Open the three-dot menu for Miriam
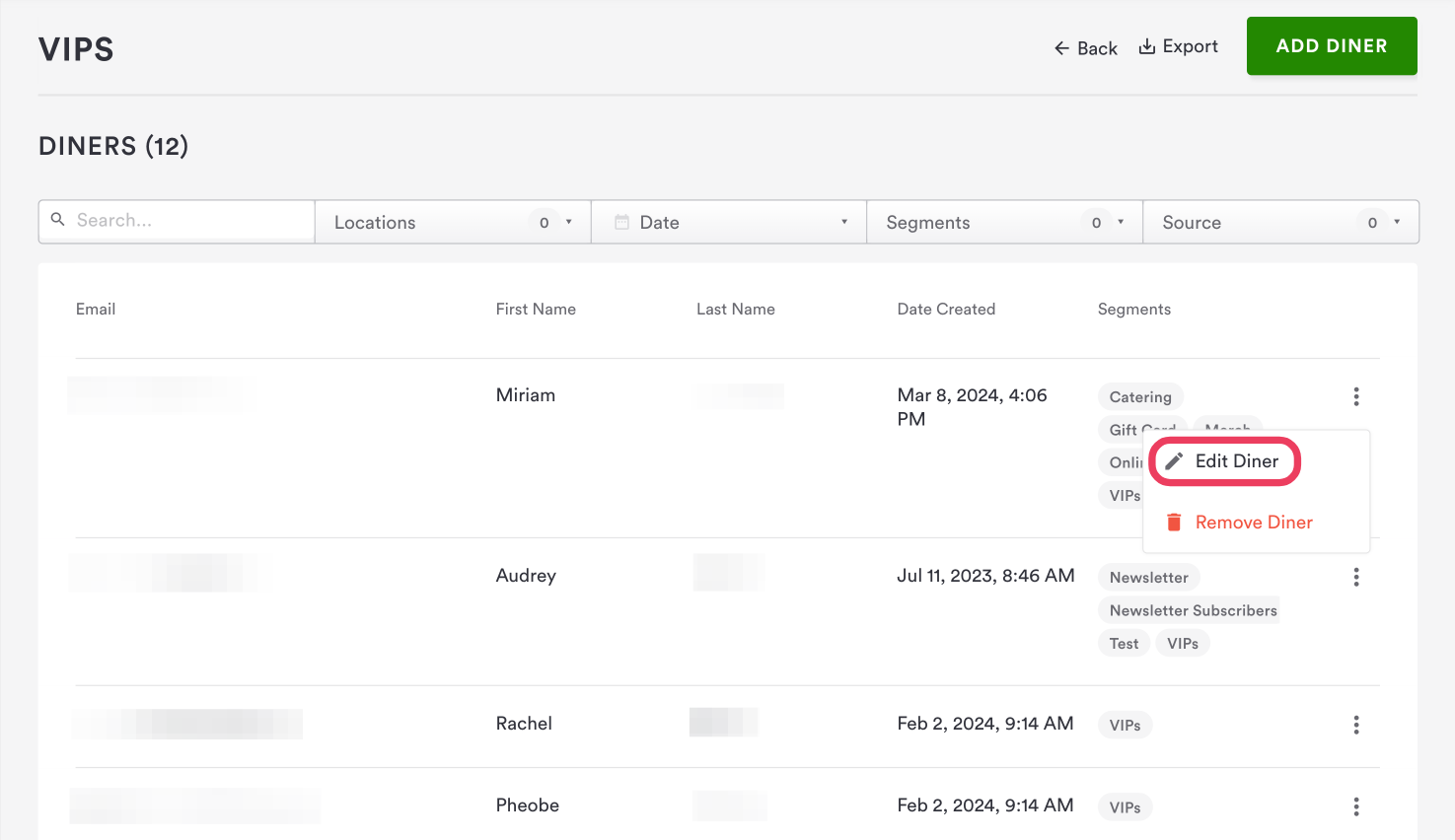The height and width of the screenshot is (840, 1455). pos(1356,396)
